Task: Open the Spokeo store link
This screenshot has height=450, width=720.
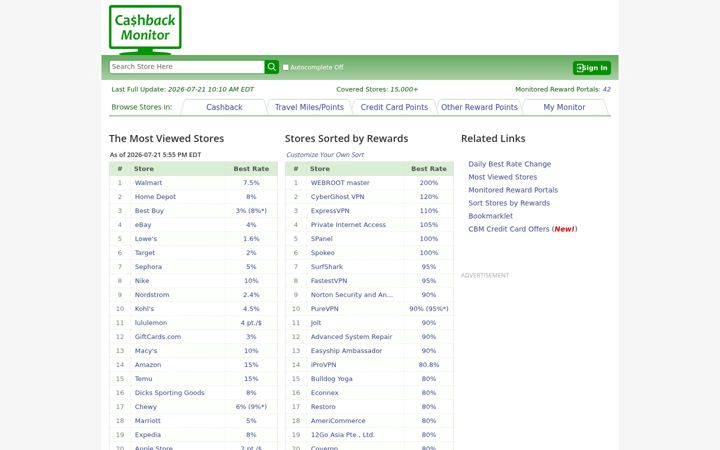Action: tap(322, 253)
